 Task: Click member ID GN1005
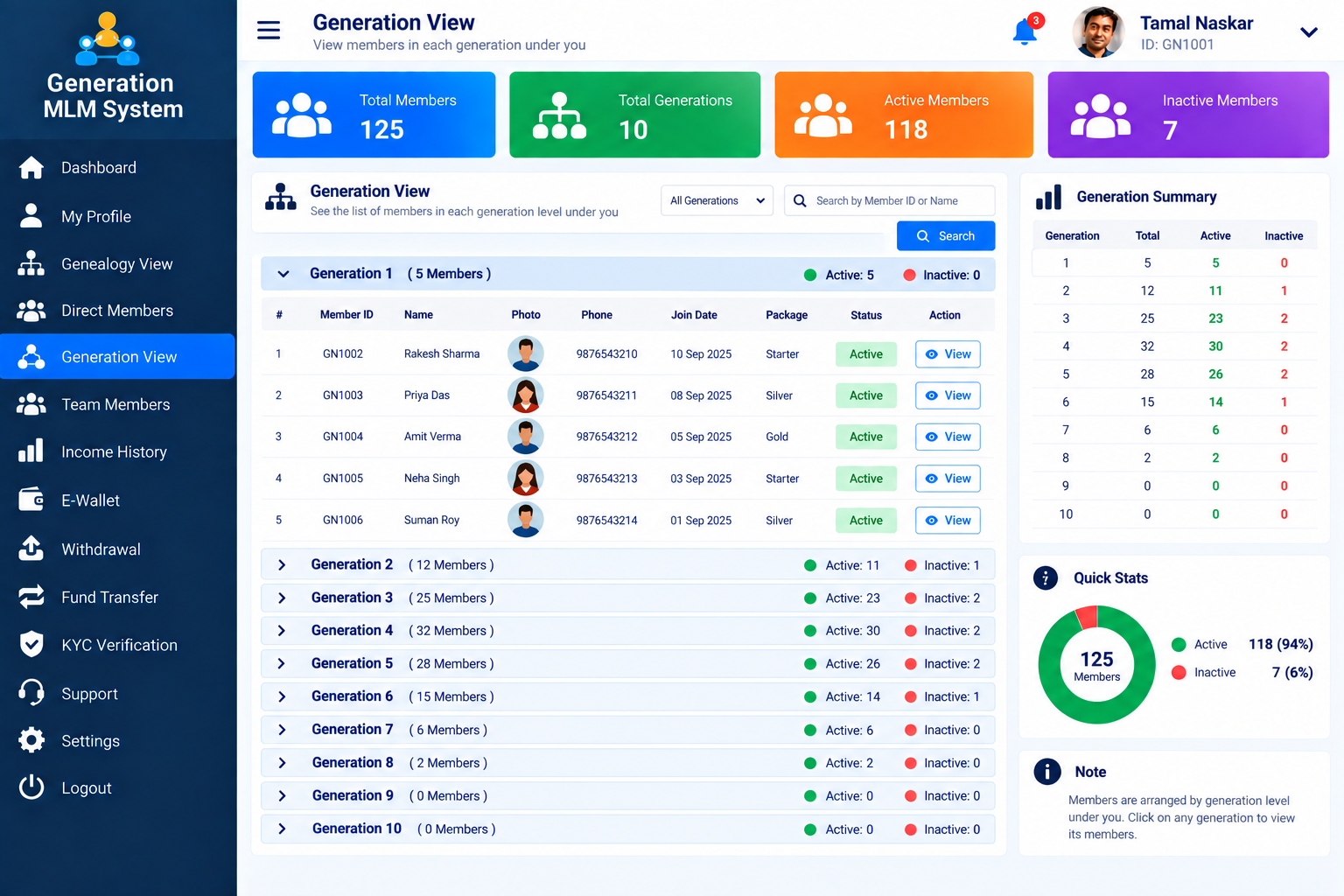pos(343,479)
